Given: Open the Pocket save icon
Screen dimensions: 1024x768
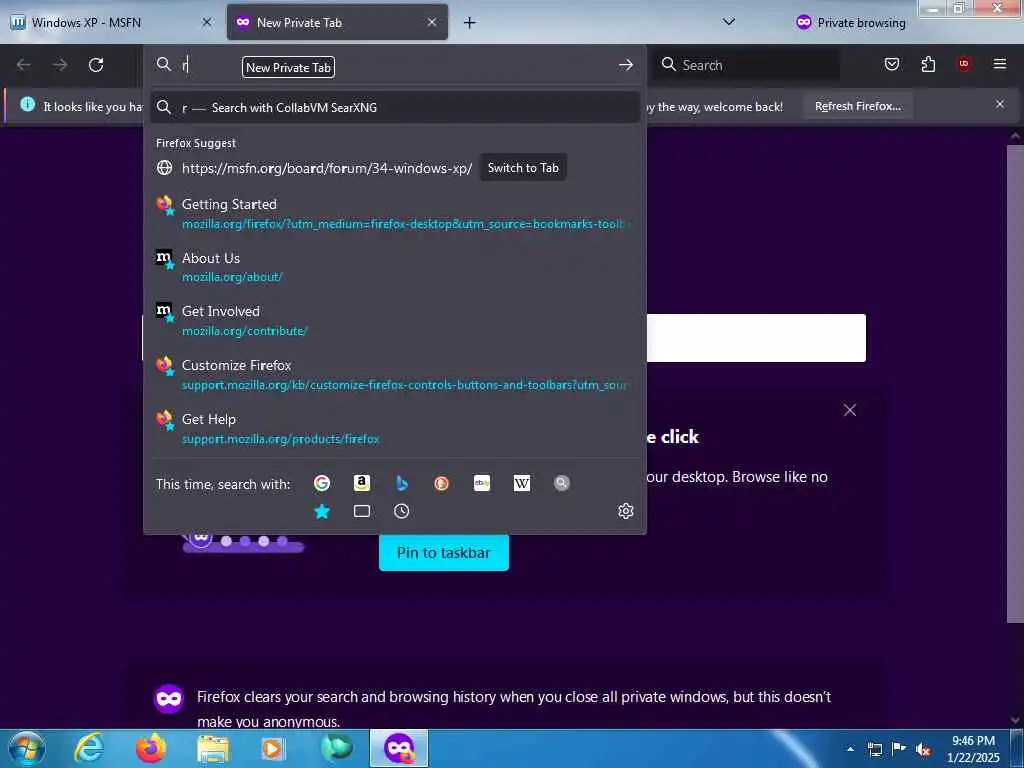Looking at the screenshot, I should point(891,64).
